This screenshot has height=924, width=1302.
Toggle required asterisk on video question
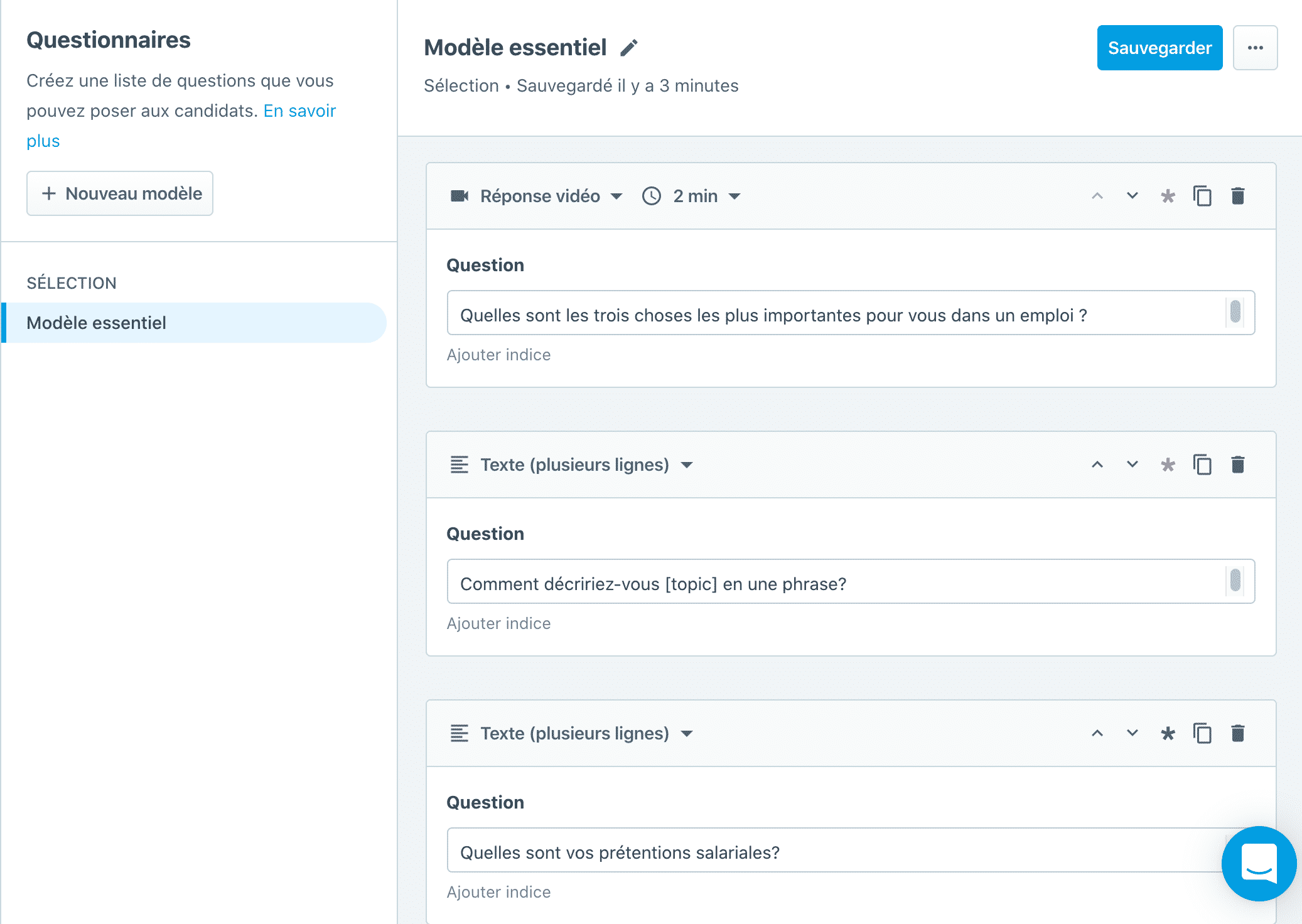click(x=1167, y=196)
